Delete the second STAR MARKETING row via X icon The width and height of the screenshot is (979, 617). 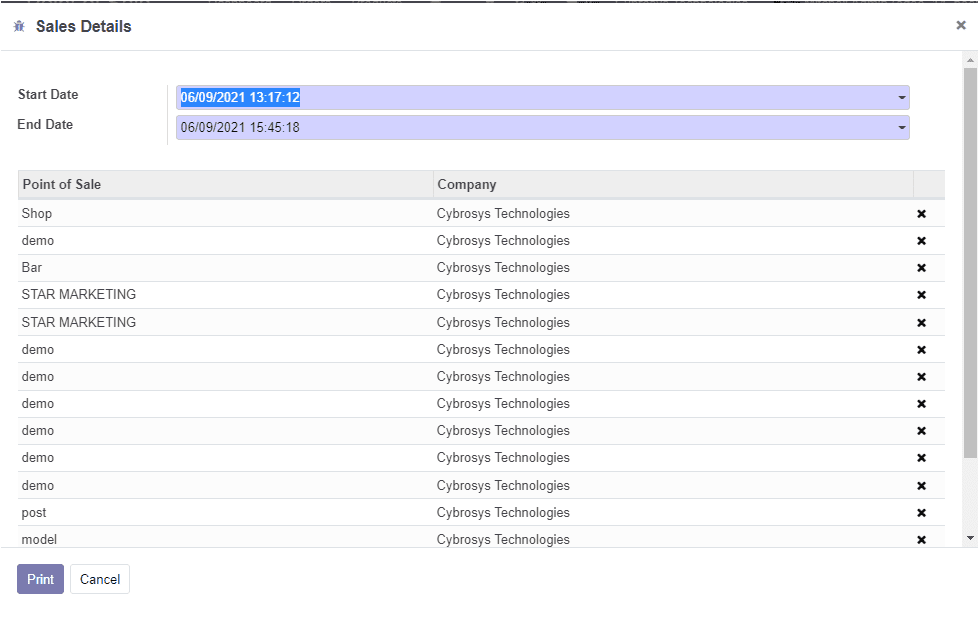click(x=921, y=323)
